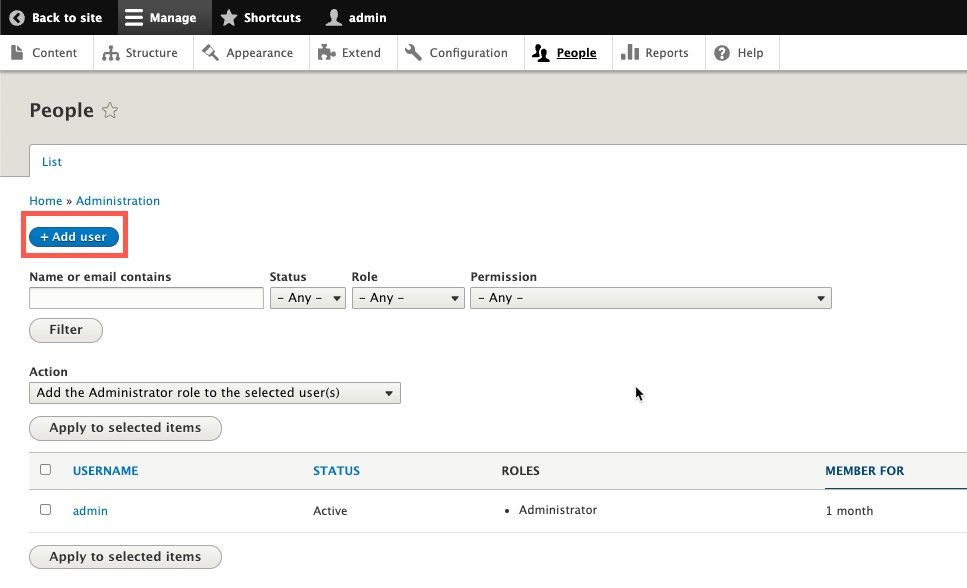Open the Action selection dropdown
Viewport: 967px width, 588px height.
click(215, 393)
